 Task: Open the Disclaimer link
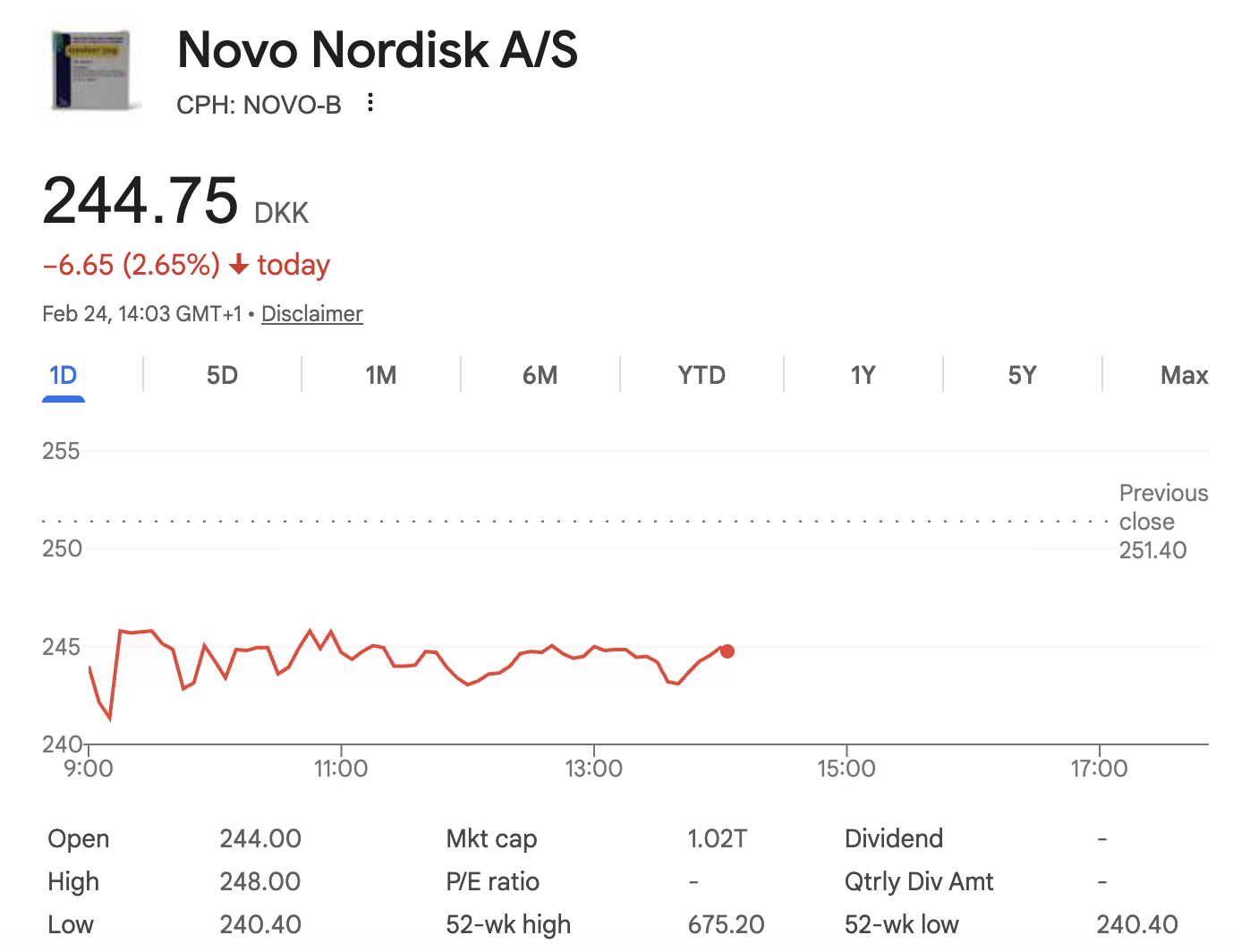[311, 314]
